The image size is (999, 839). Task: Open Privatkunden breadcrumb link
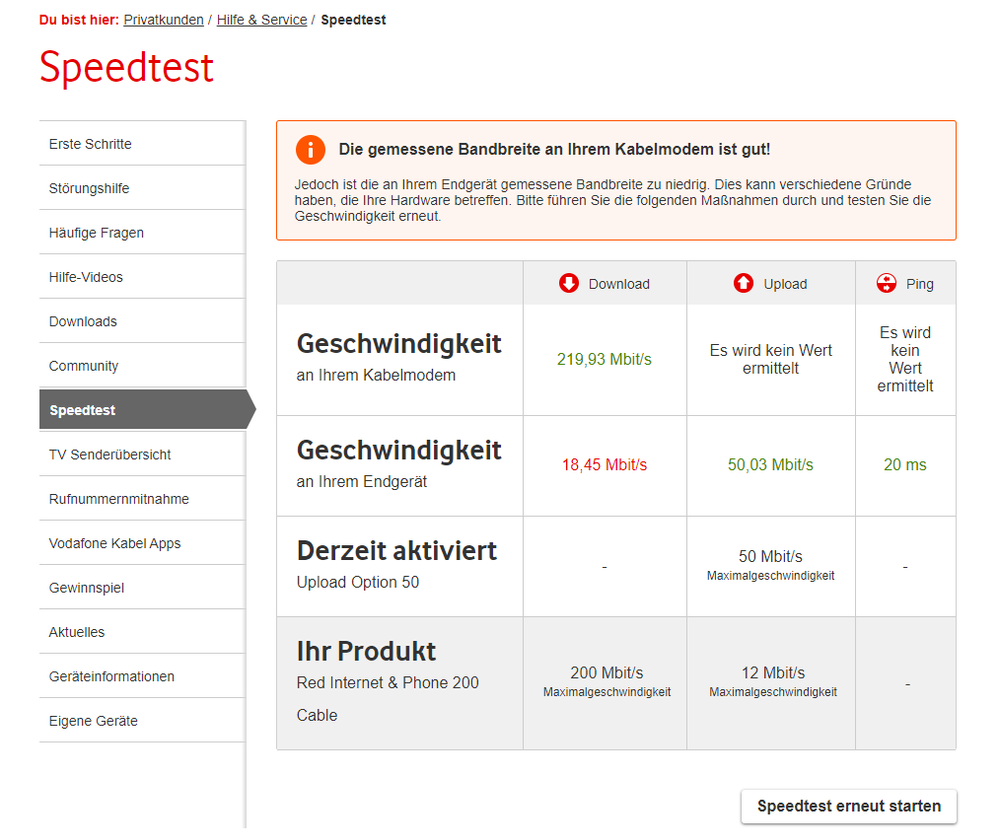coord(163,20)
